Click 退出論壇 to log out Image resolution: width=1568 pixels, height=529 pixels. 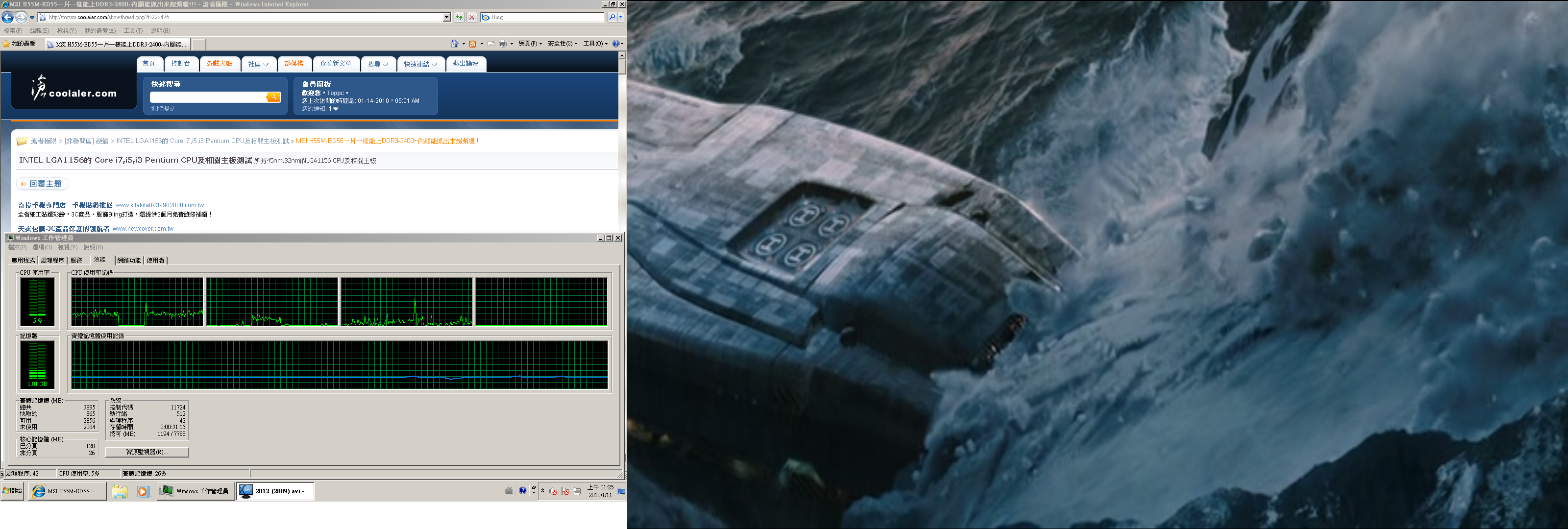pos(465,64)
